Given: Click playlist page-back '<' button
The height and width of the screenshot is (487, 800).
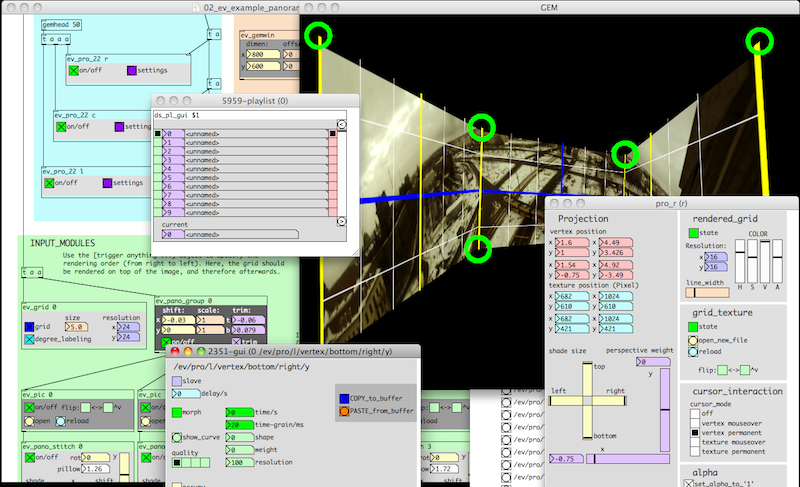Looking at the screenshot, I should coord(341,124).
